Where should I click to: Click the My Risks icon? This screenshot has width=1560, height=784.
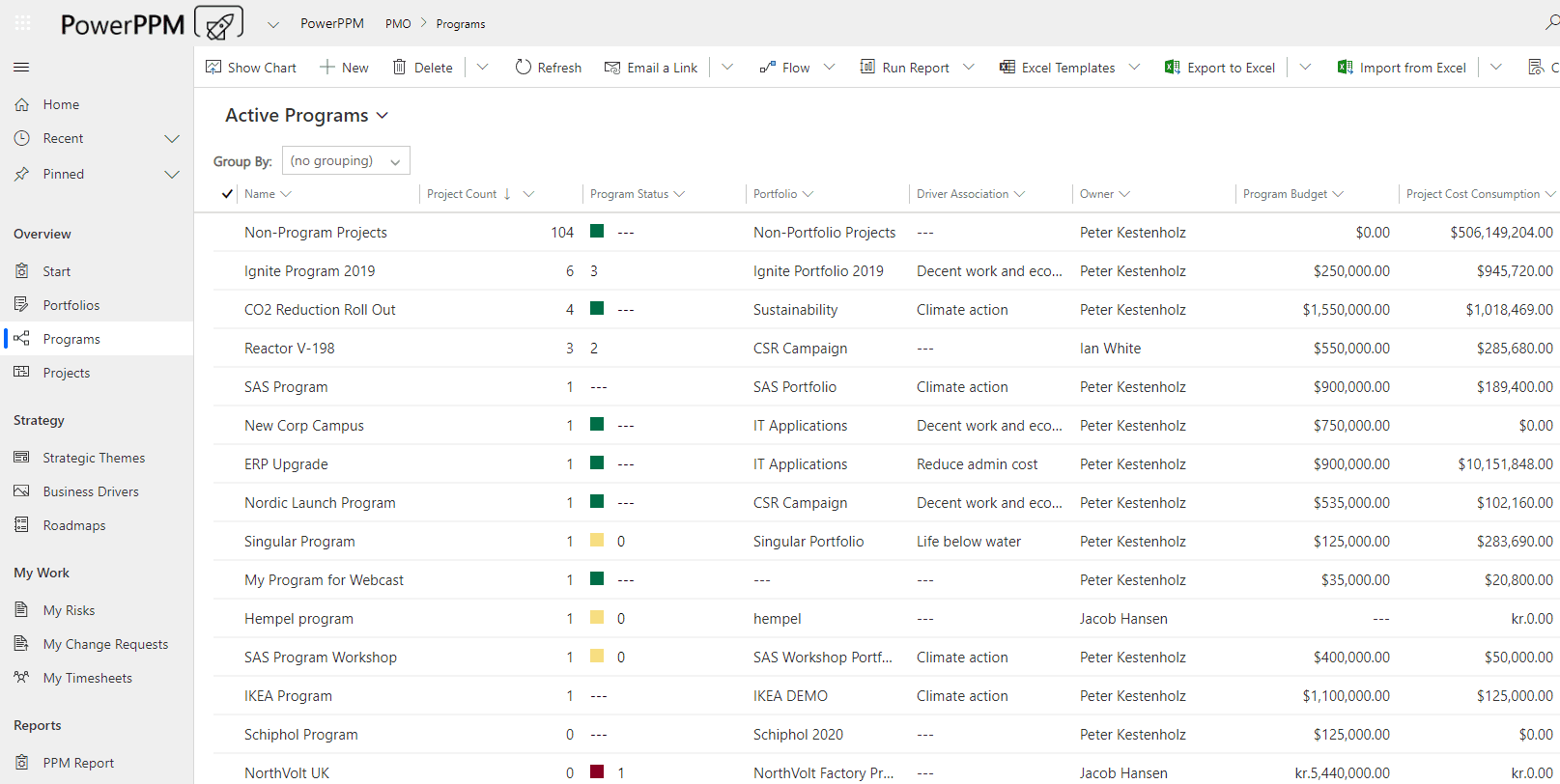[x=22, y=610]
